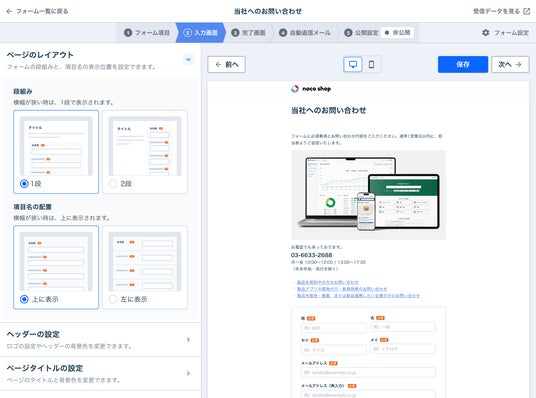The image size is (536, 398).
Task: Click the noco shop logo icon
Action: point(295,89)
